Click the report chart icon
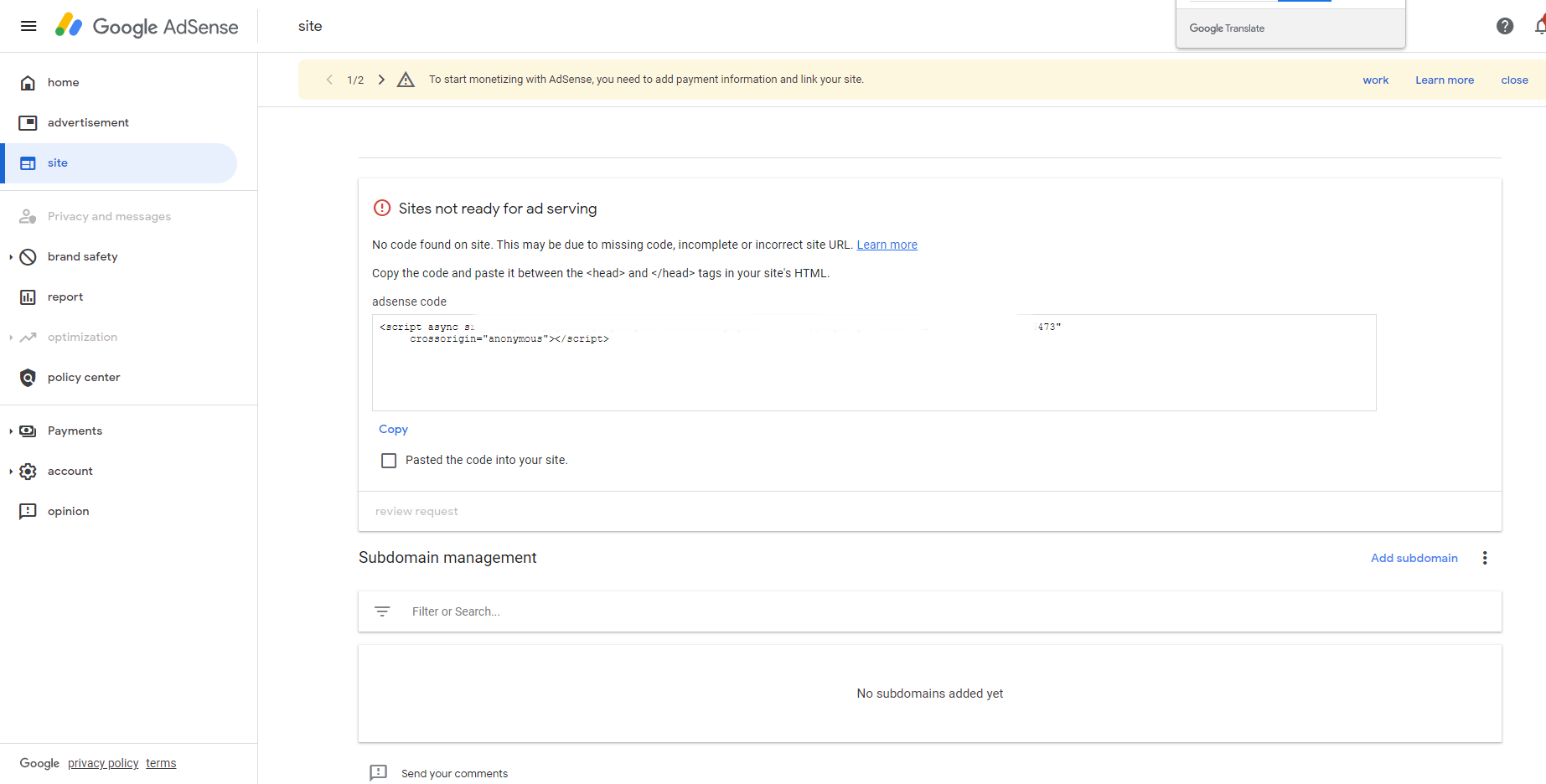The image size is (1546, 784). point(28,297)
